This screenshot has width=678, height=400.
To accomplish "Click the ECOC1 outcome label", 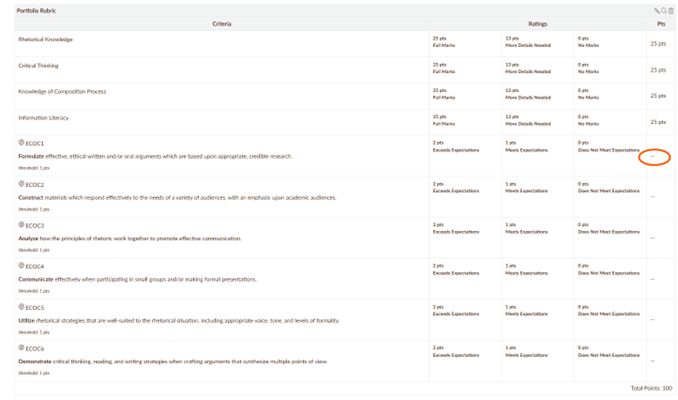I will (x=35, y=144).
